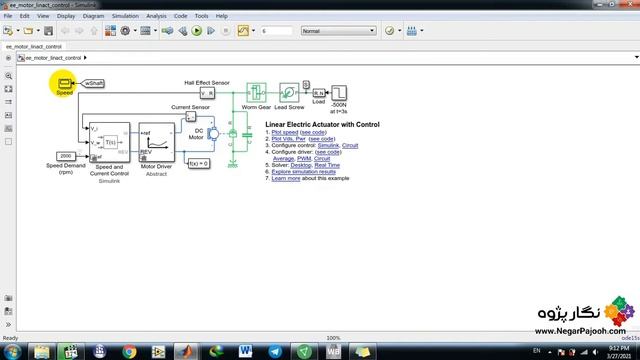This screenshot has height=360, width=640.
Task: Click the Open model folder icon
Action: (x=28, y=31)
